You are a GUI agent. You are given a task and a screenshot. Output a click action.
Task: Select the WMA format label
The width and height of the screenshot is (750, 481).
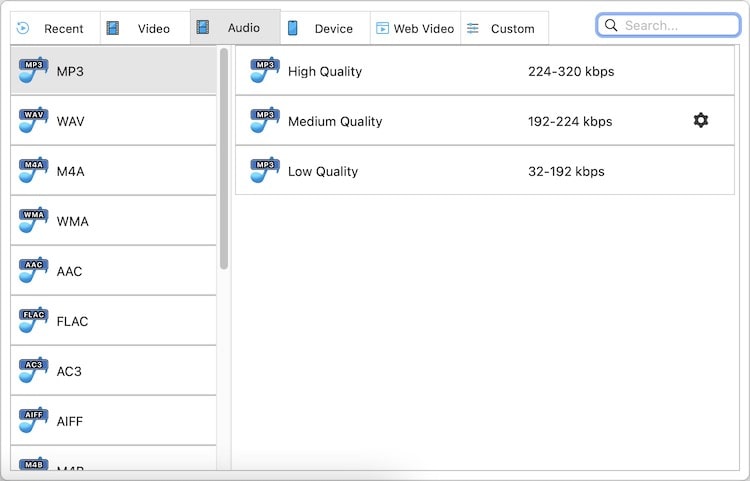coord(72,221)
